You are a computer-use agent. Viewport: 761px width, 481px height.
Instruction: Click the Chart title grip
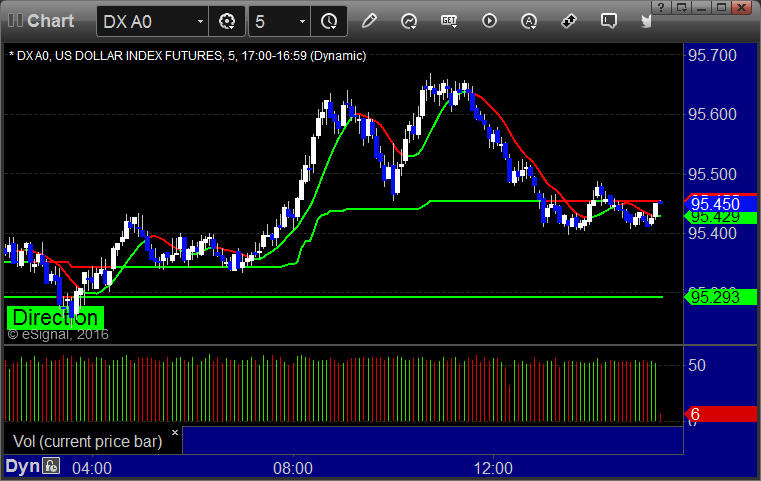pos(16,20)
